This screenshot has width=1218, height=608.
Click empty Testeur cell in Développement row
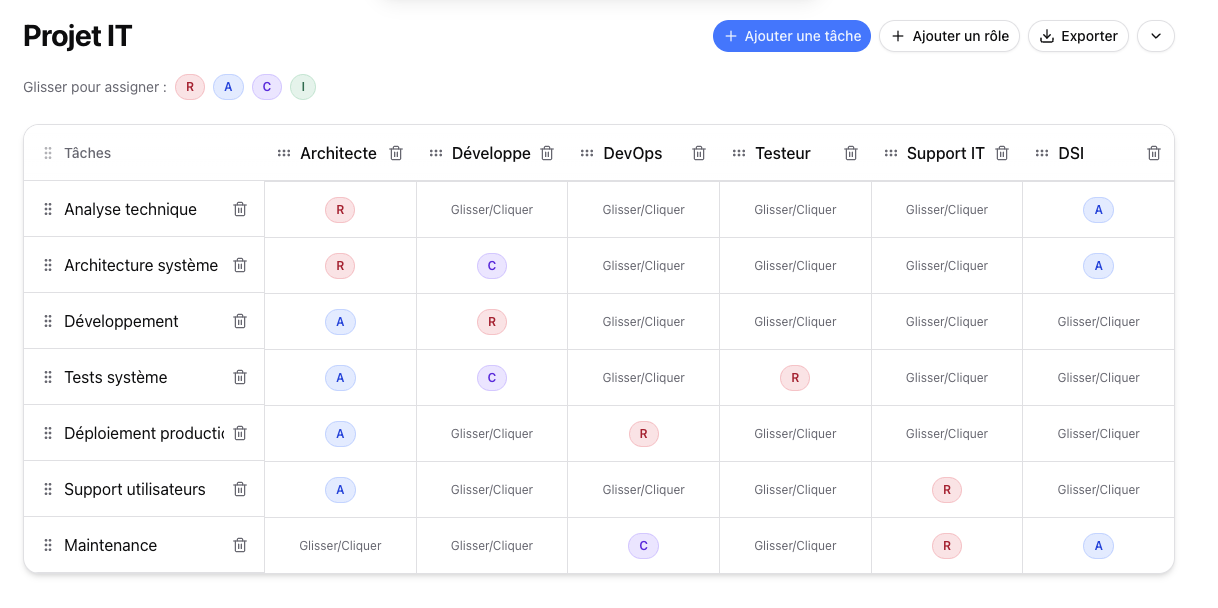(795, 321)
